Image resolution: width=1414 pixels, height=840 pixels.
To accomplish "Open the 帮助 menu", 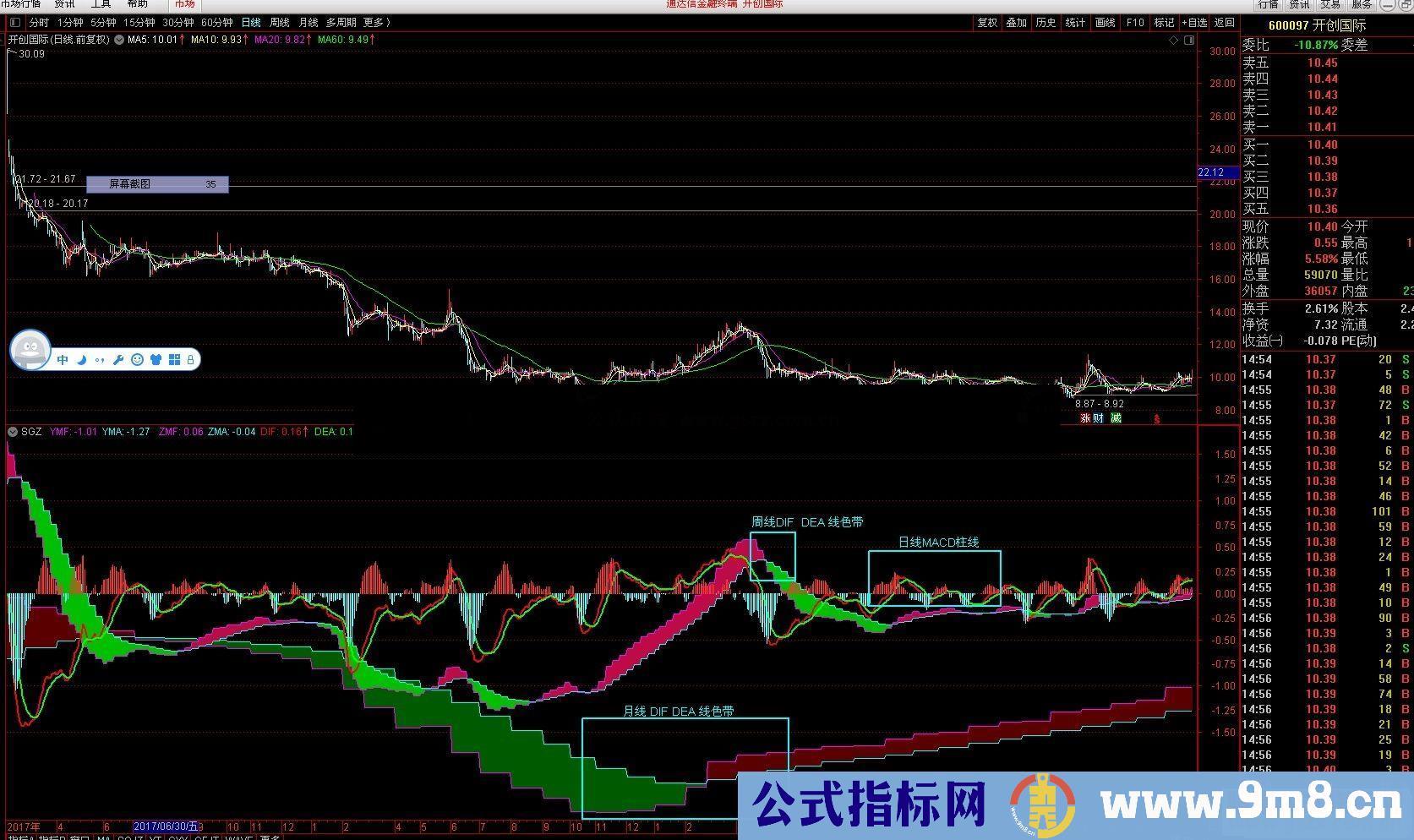I will 137,4.
